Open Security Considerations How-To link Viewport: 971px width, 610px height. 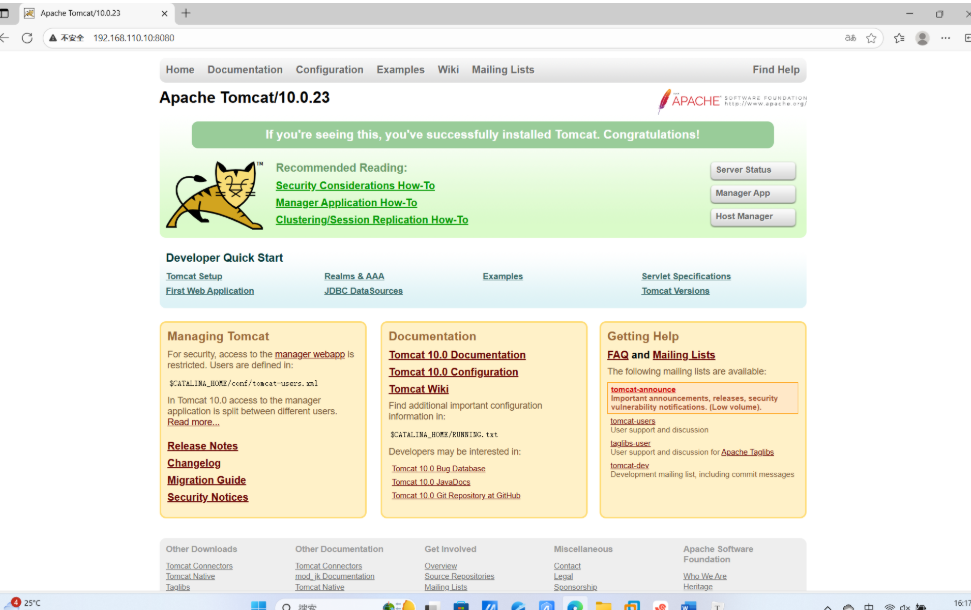(x=355, y=186)
